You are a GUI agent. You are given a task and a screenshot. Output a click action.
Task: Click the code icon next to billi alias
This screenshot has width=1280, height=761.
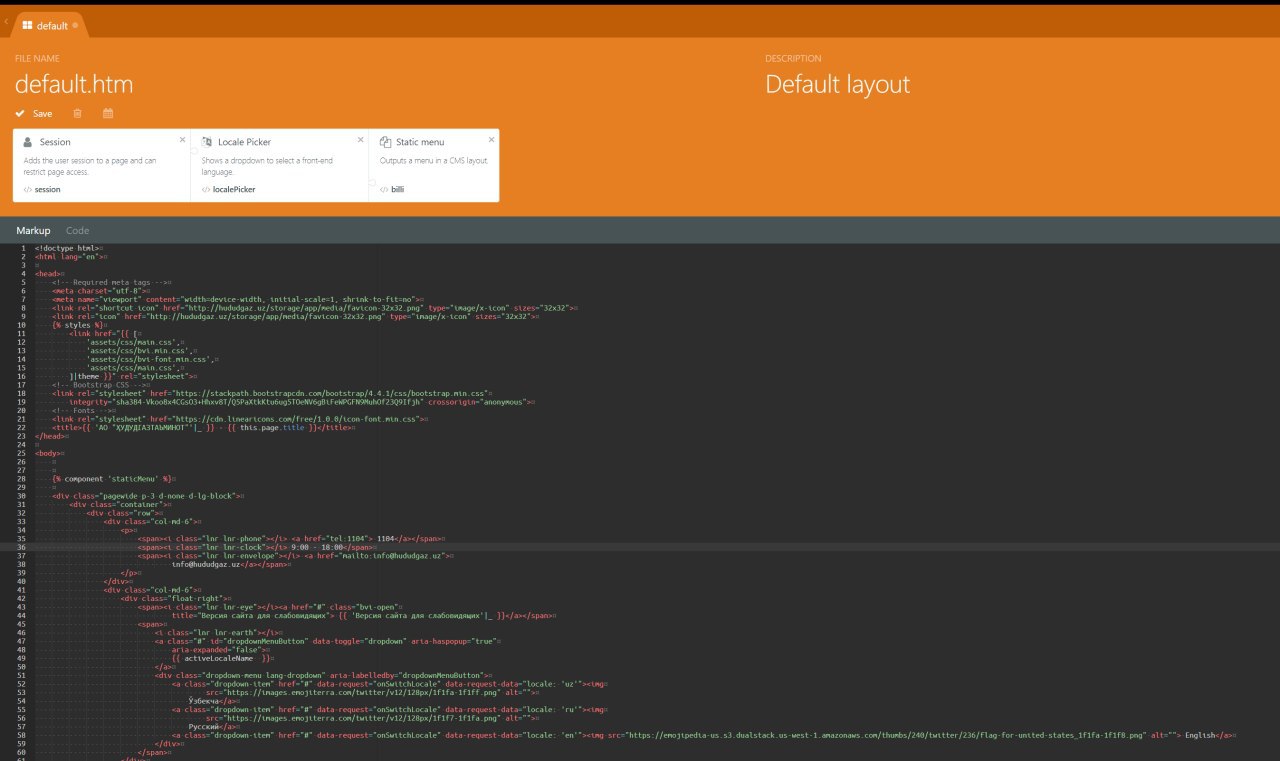(384, 189)
